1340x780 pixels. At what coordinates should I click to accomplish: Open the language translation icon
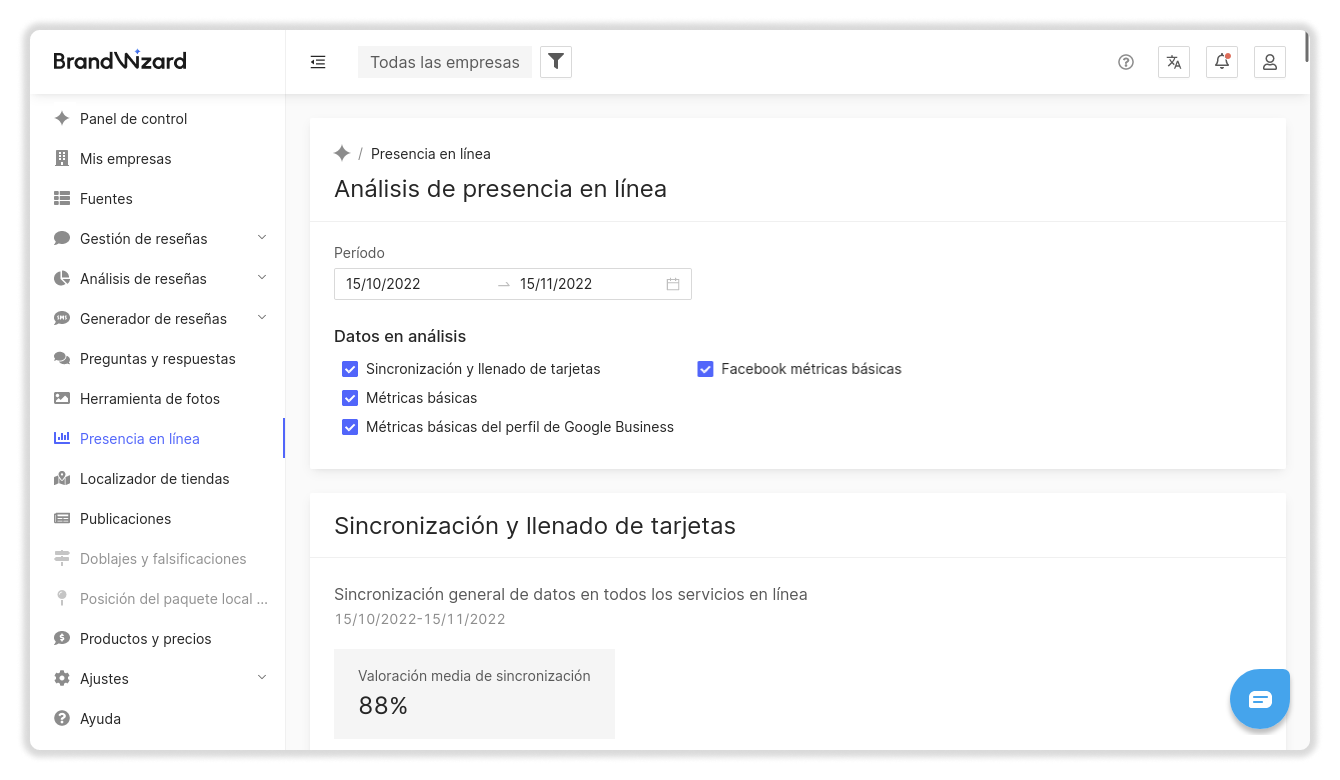pyautogui.click(x=1174, y=62)
